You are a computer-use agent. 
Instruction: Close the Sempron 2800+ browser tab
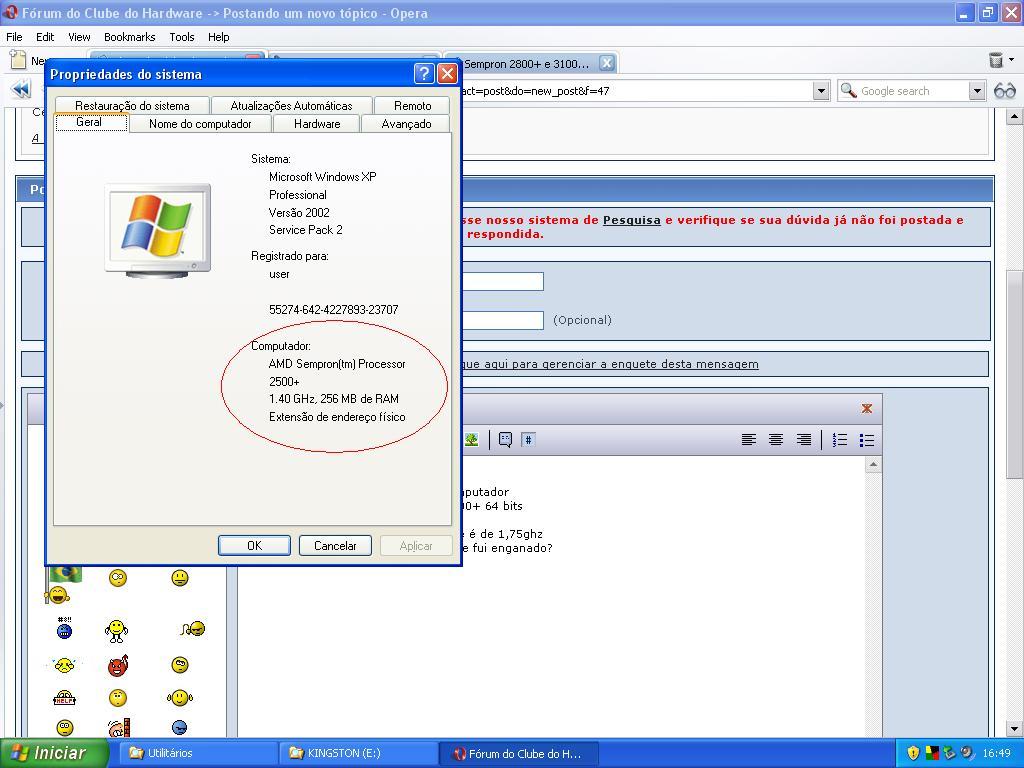click(607, 63)
